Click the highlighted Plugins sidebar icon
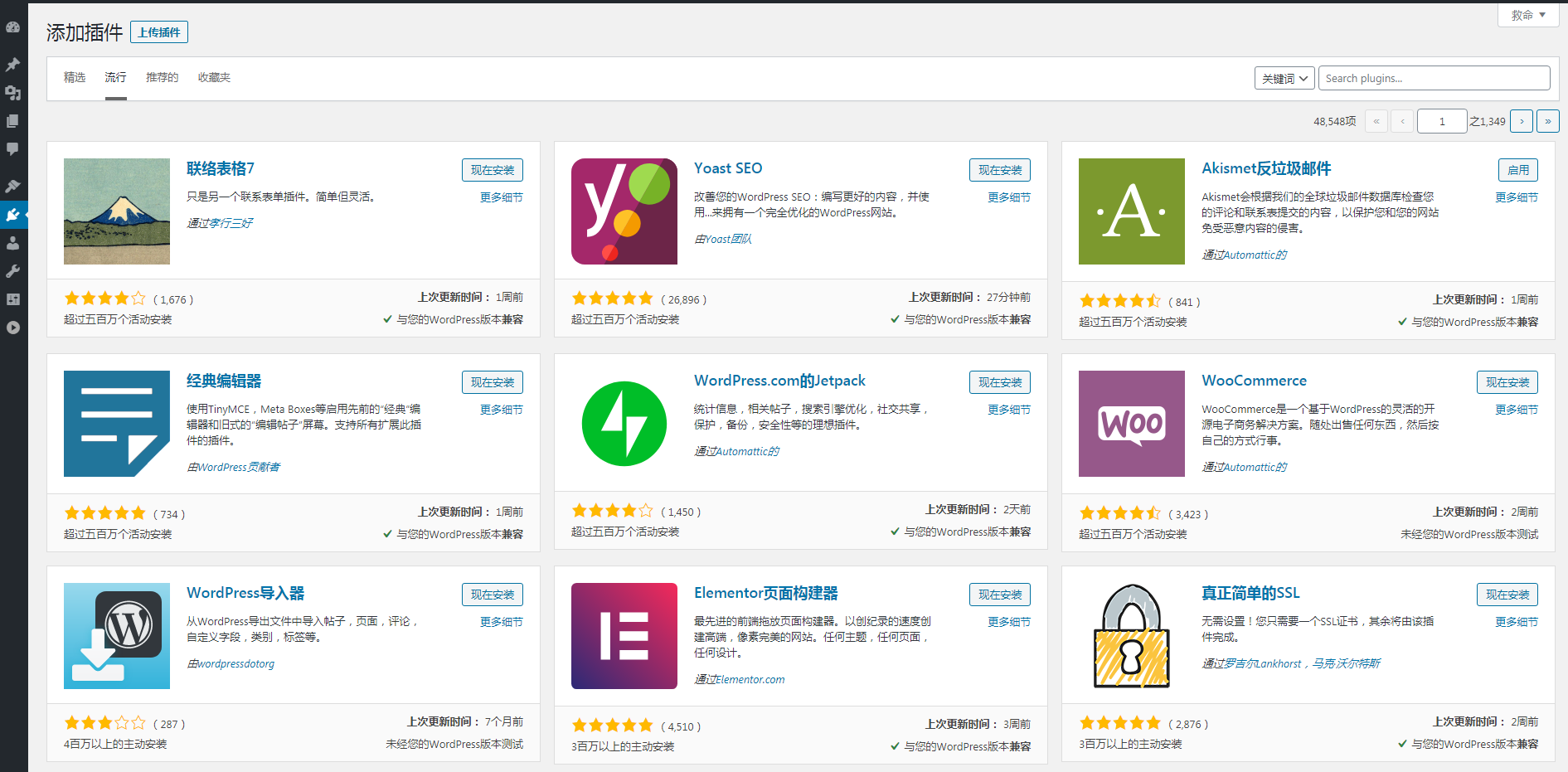This screenshot has height=772, width=1568. [12, 215]
